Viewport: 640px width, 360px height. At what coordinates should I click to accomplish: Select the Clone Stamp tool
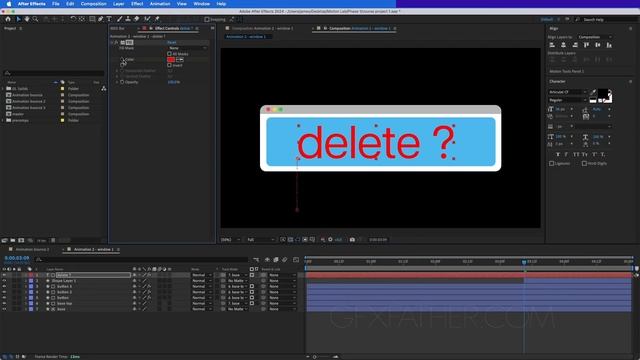(128, 19)
